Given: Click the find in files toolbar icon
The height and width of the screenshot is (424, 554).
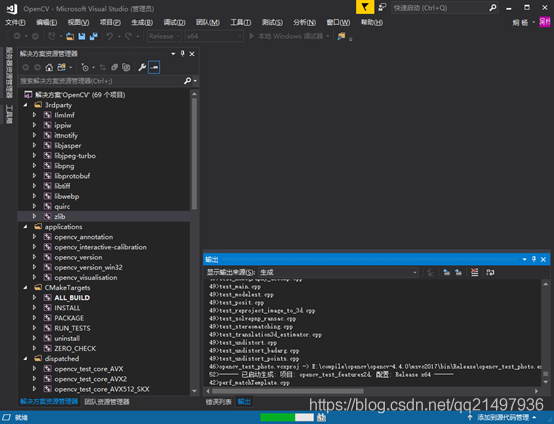Looking at the screenshot, I should 341,36.
